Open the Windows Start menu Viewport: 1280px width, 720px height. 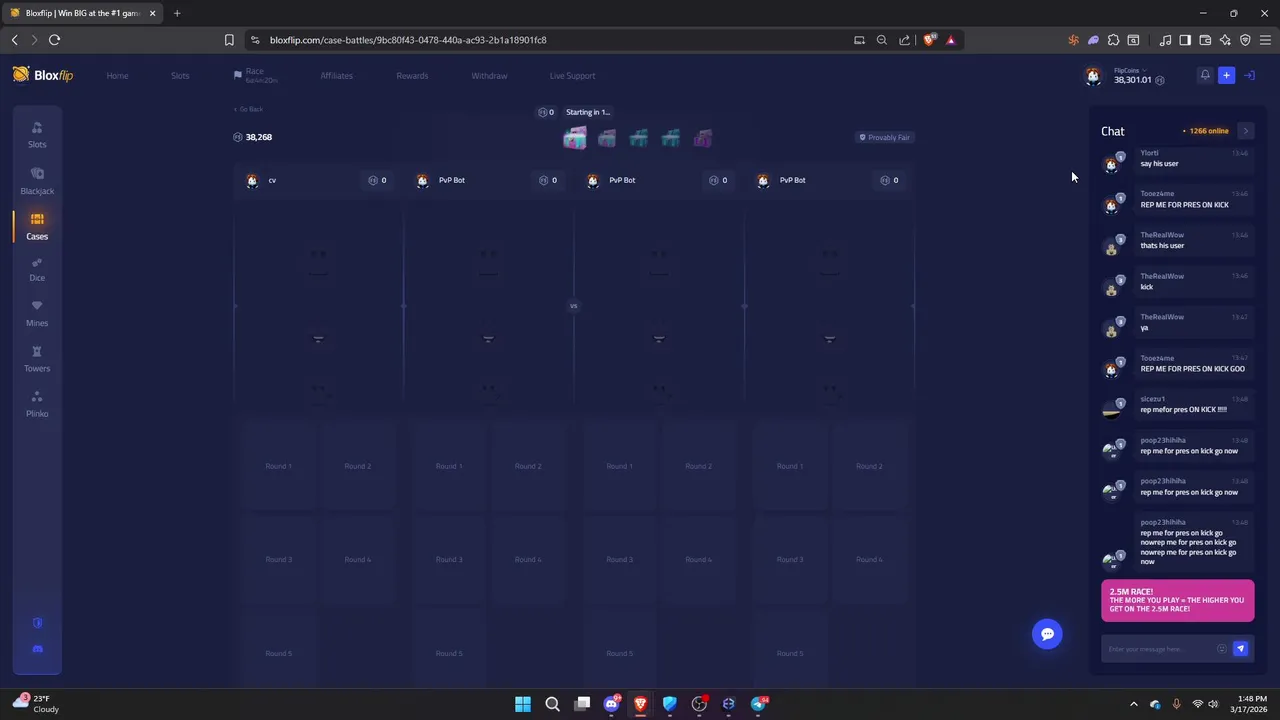point(523,704)
